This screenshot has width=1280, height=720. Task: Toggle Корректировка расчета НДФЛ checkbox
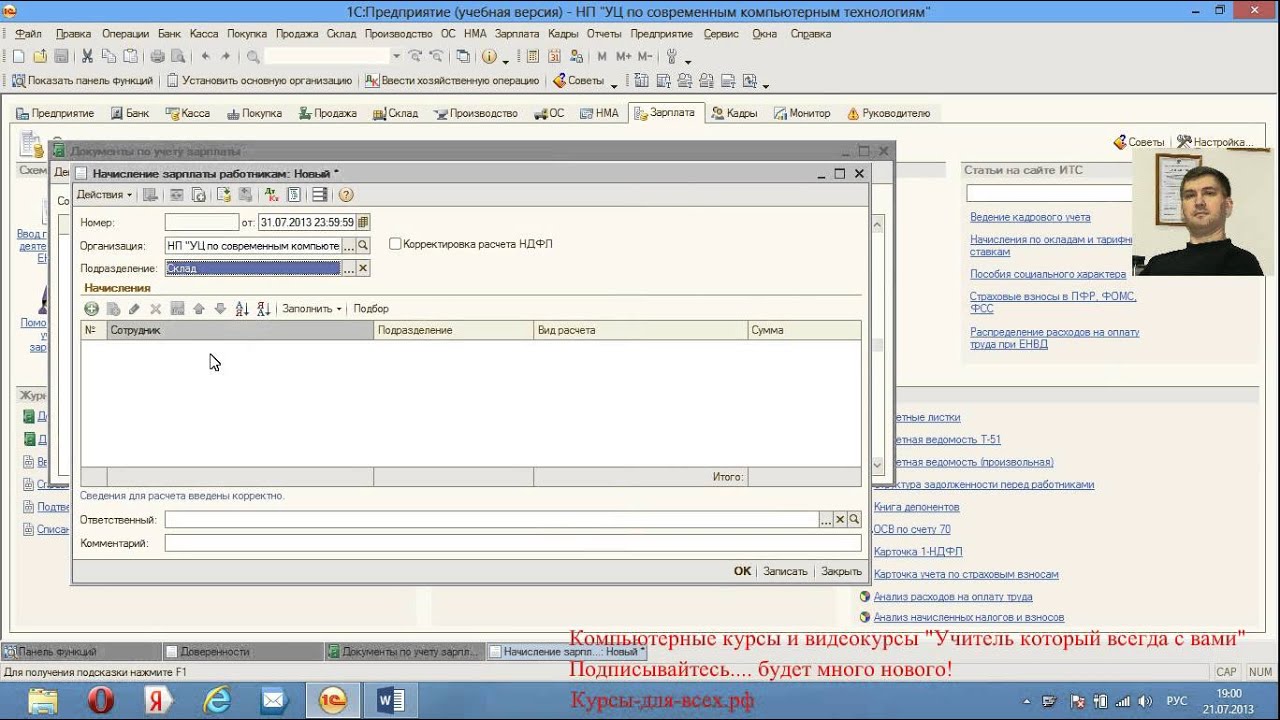click(395, 244)
